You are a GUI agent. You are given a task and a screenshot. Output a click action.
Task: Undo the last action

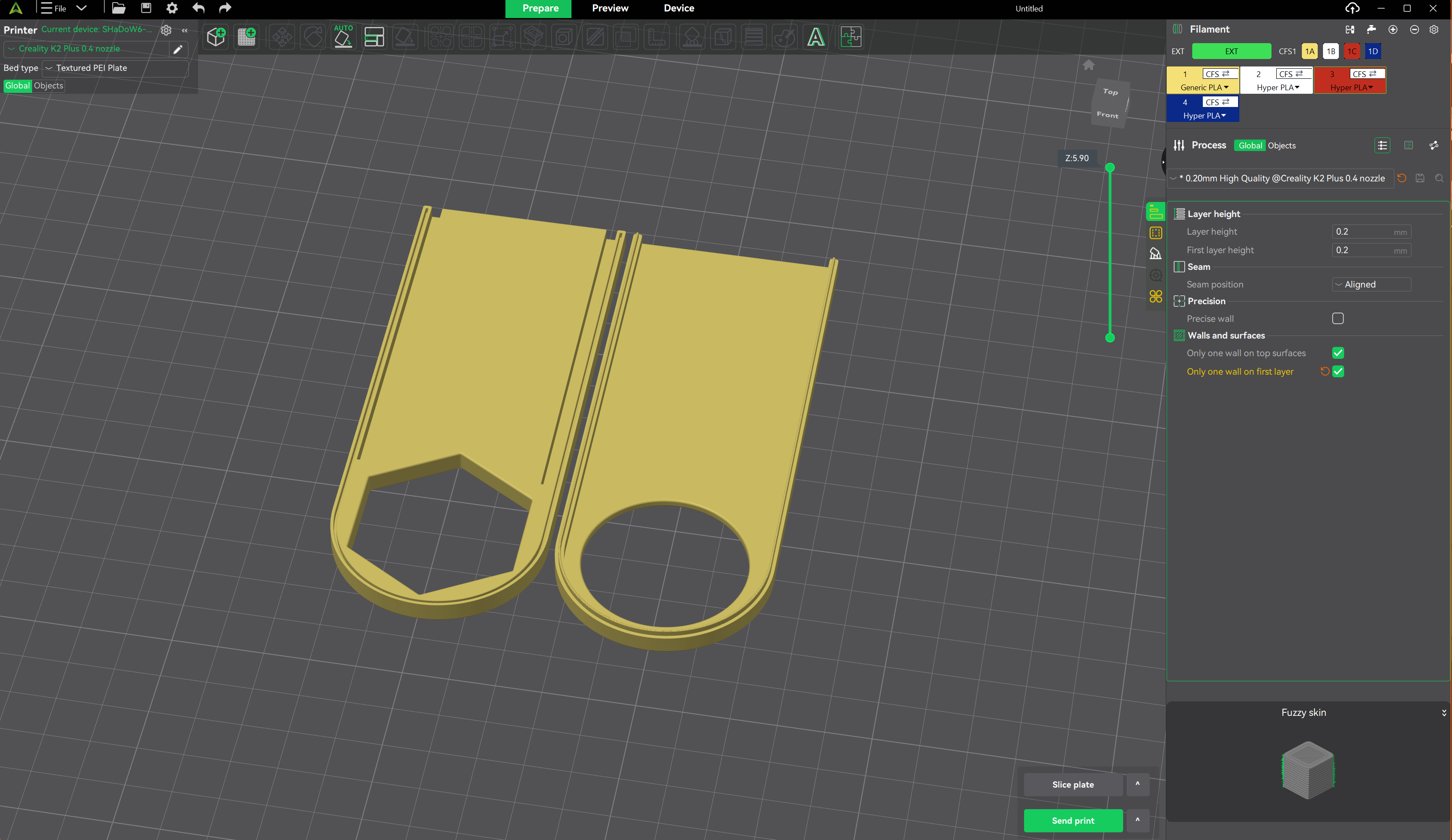tap(199, 8)
